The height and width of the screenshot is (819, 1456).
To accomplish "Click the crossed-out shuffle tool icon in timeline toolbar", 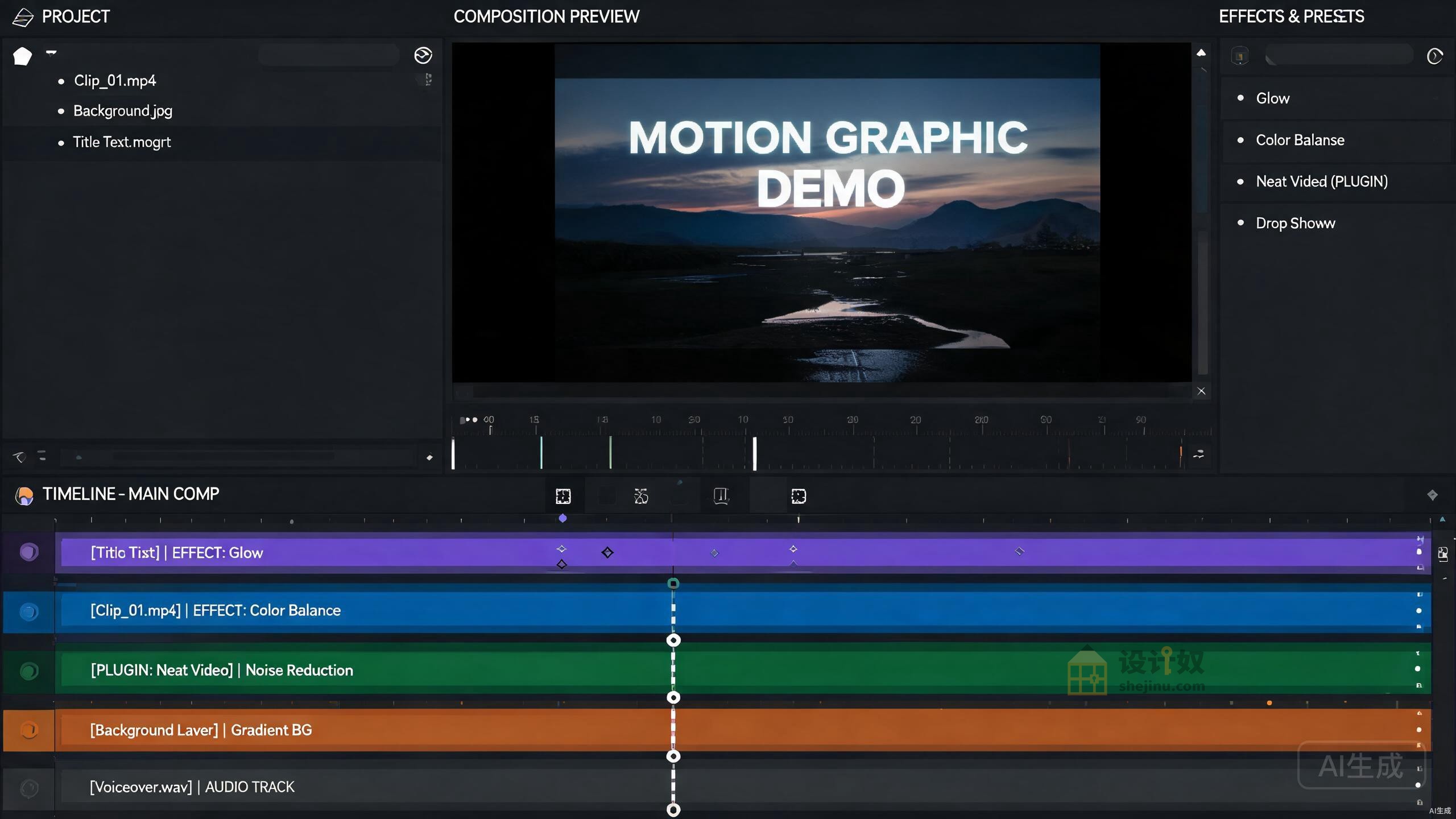I will point(641,496).
